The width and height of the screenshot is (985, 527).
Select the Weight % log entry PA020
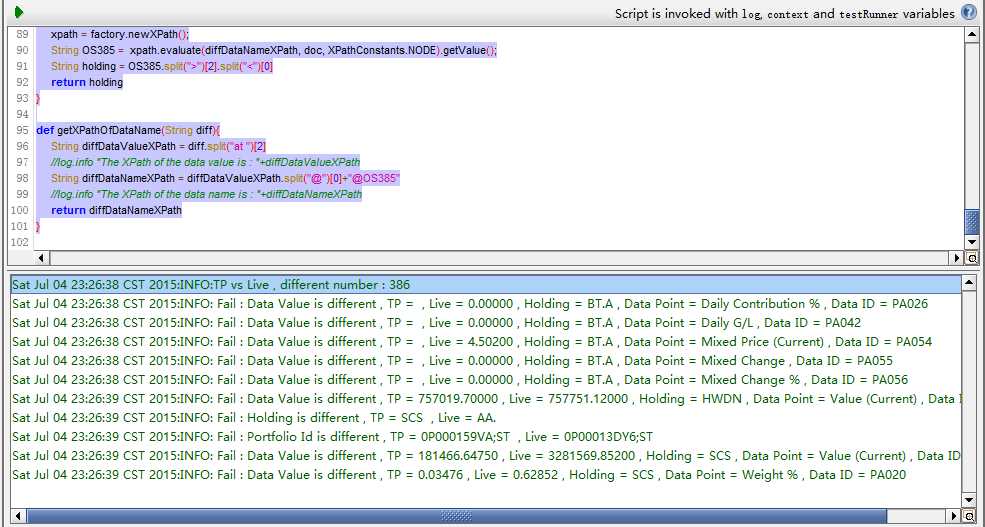[x=486, y=475]
